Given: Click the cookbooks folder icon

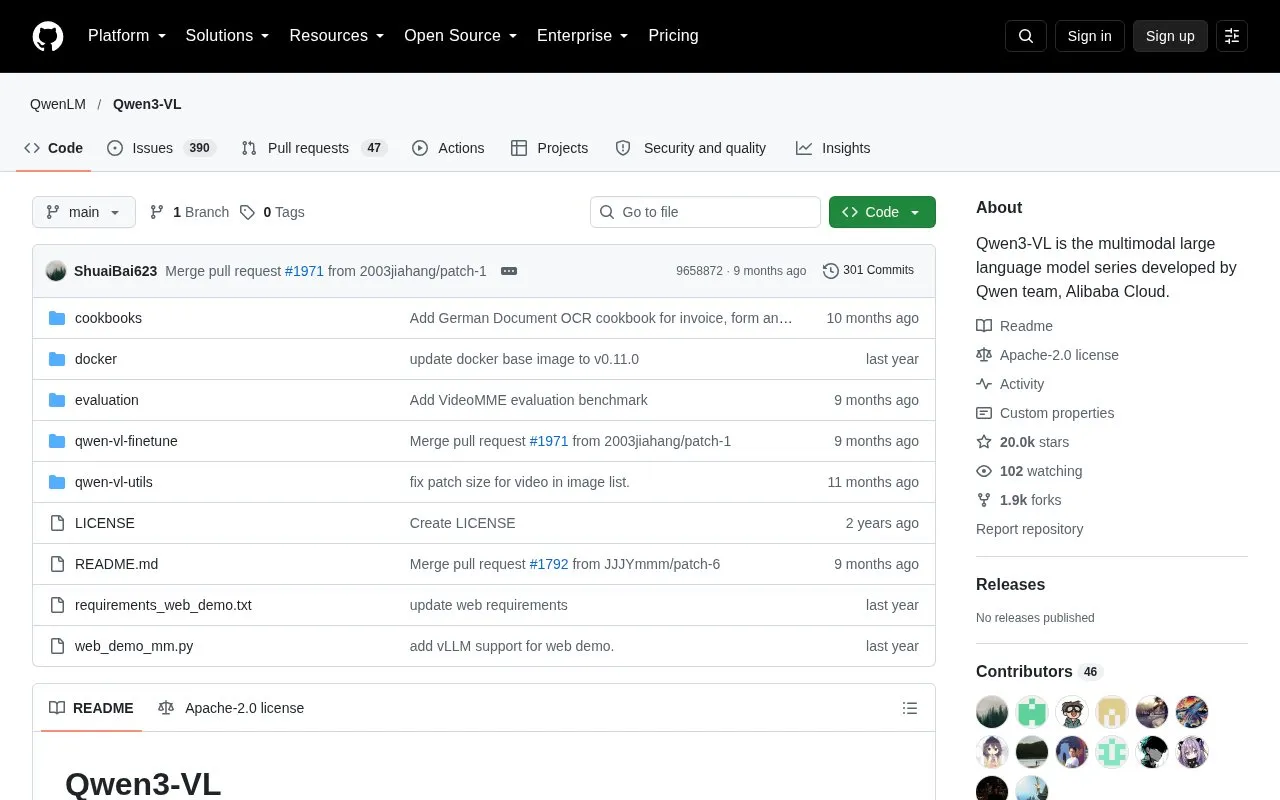Looking at the screenshot, I should (x=57, y=318).
